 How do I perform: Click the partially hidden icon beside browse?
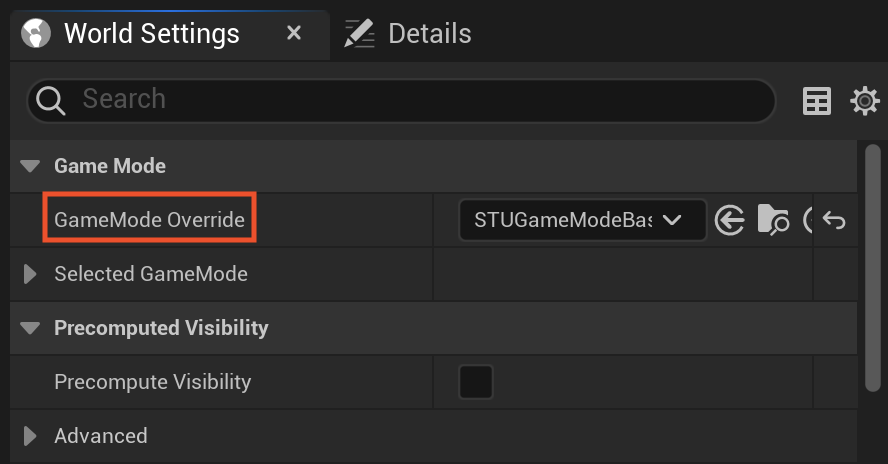(x=808, y=220)
